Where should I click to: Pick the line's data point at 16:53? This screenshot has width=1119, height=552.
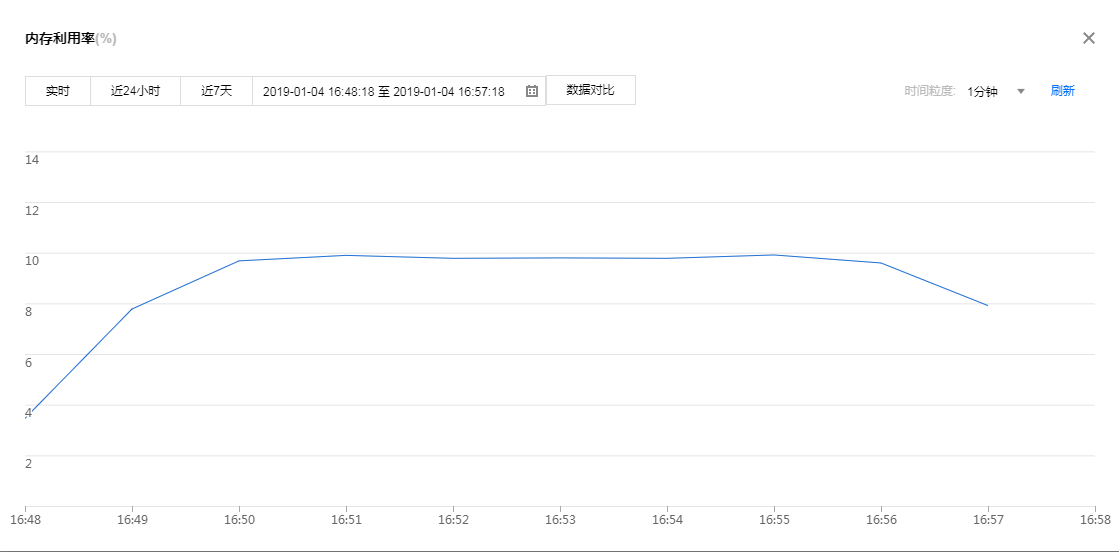(560, 258)
